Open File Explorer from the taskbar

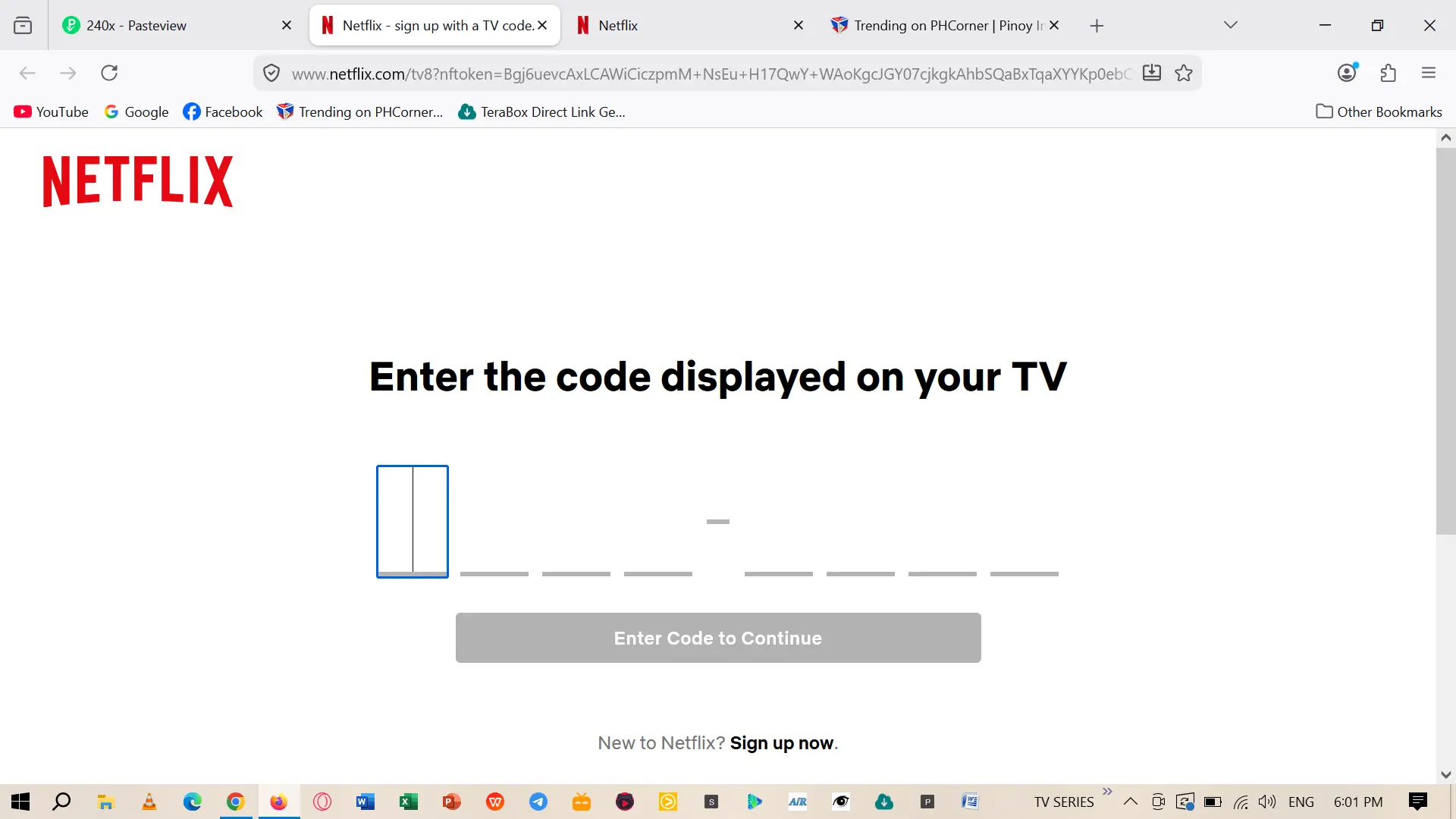coord(105,802)
